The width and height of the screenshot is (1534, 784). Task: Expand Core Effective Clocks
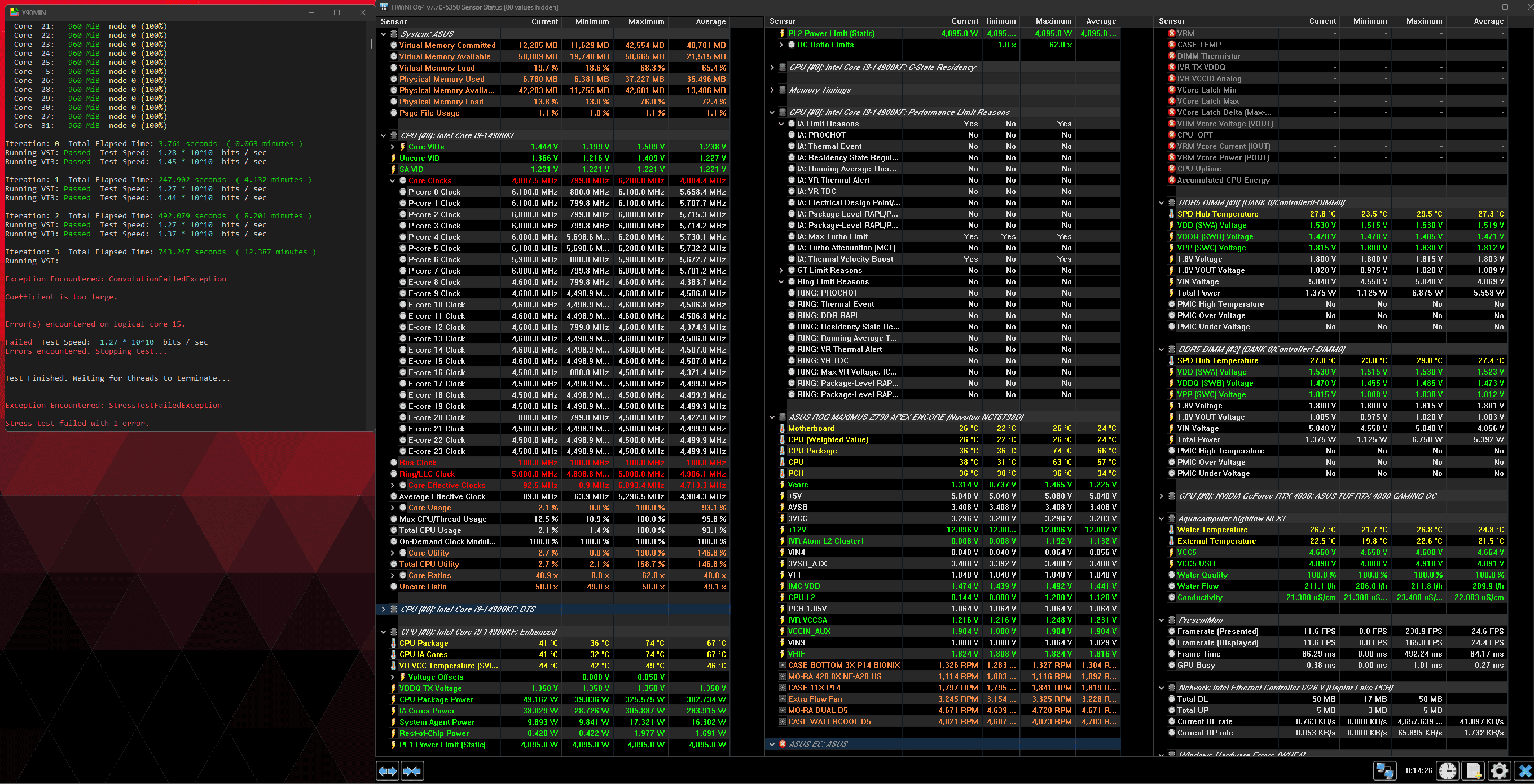[393, 485]
